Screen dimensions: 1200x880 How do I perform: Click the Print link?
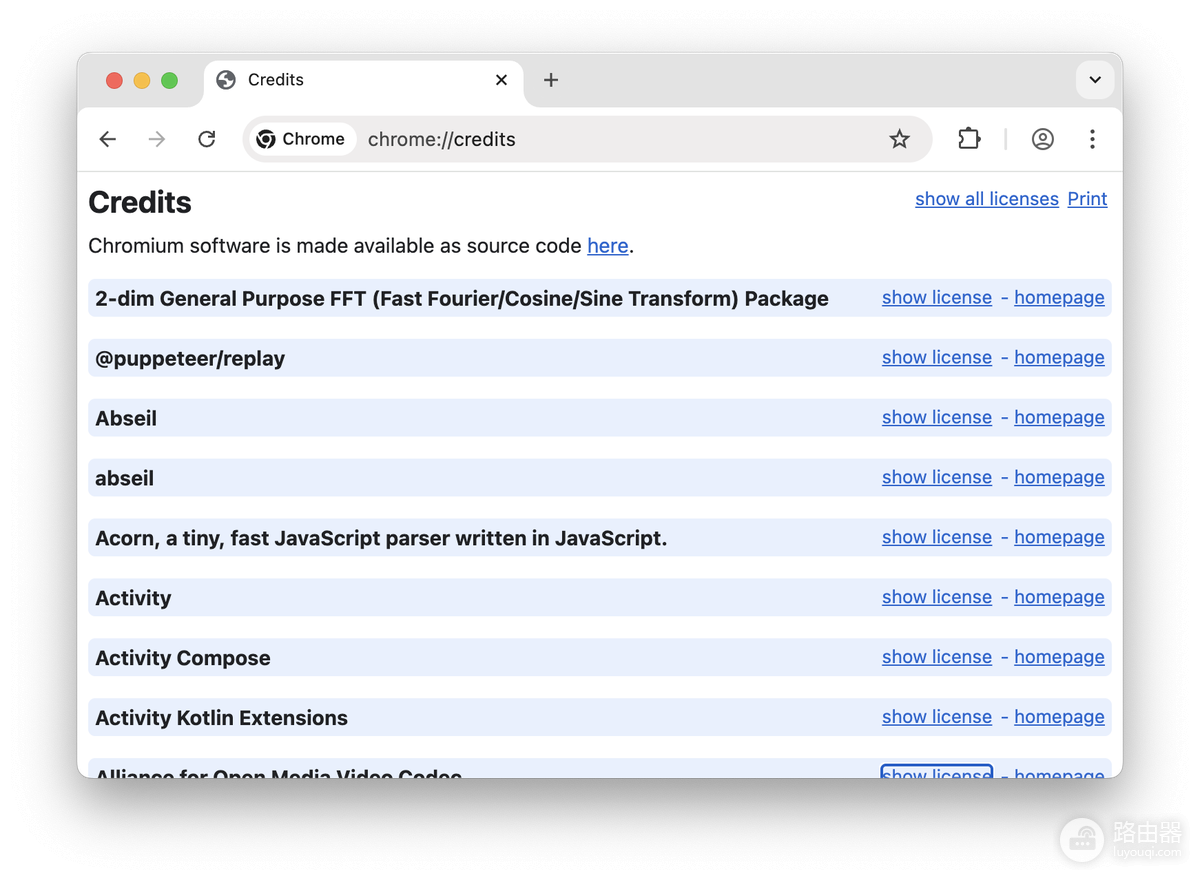click(1087, 199)
